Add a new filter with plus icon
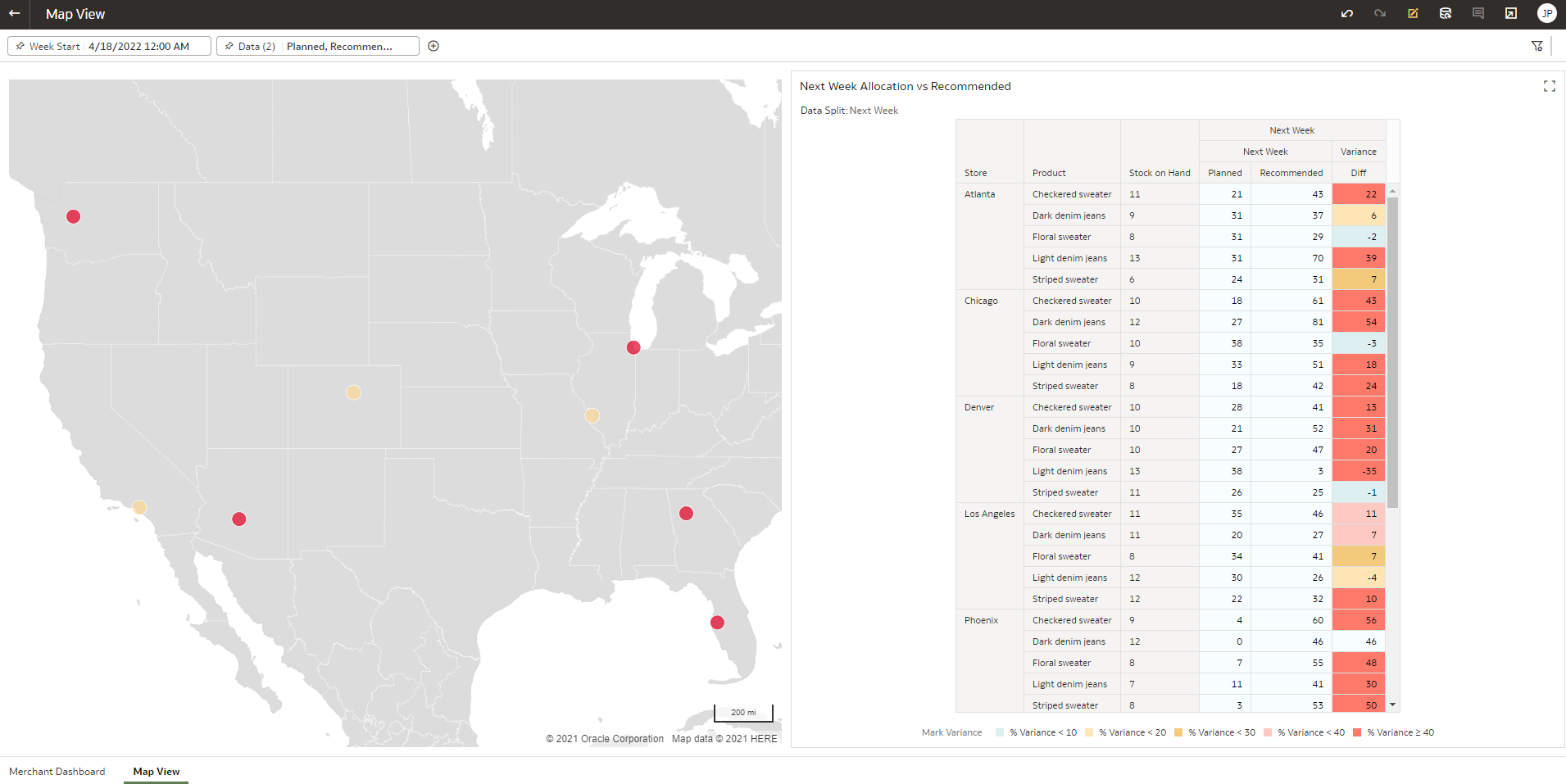 pyautogui.click(x=433, y=46)
